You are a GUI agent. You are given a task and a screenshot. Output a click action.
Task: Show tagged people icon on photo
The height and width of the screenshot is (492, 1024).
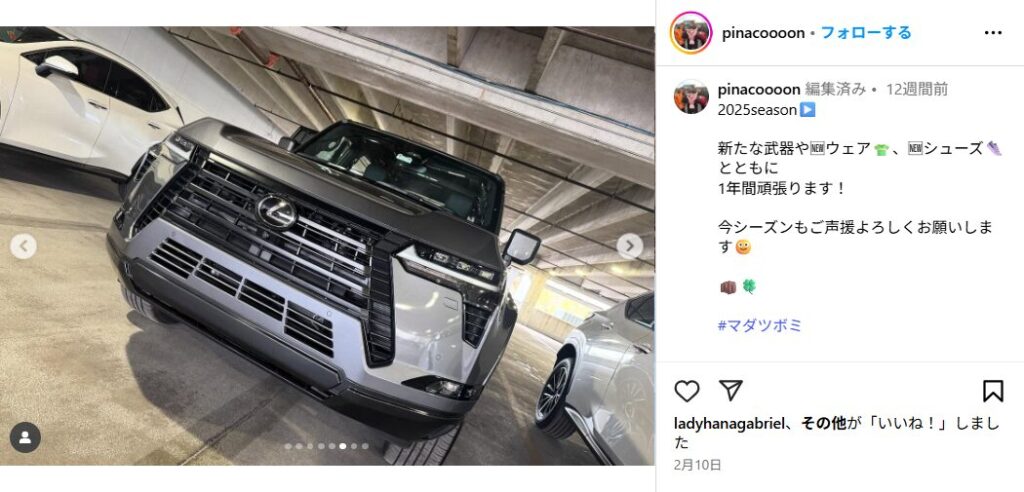pyautogui.click(x=25, y=438)
